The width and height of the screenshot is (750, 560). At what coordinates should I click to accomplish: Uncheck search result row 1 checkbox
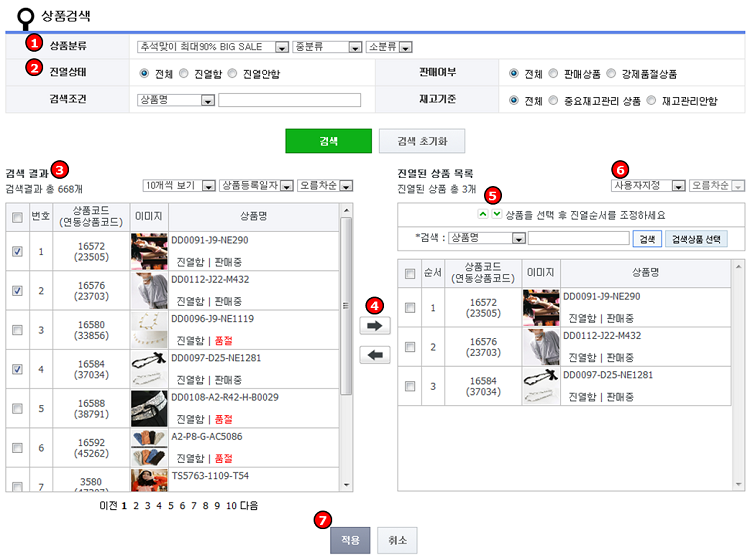pyautogui.click(x=16, y=251)
